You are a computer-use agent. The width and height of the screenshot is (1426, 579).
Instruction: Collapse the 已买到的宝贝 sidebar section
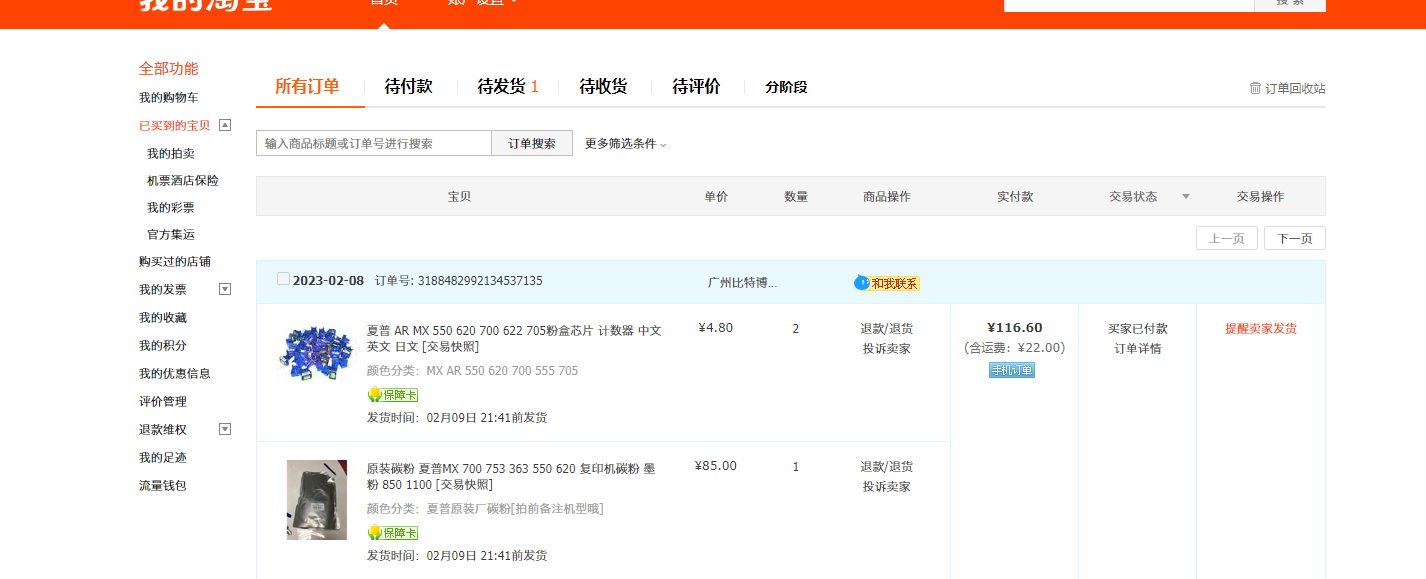coord(225,125)
